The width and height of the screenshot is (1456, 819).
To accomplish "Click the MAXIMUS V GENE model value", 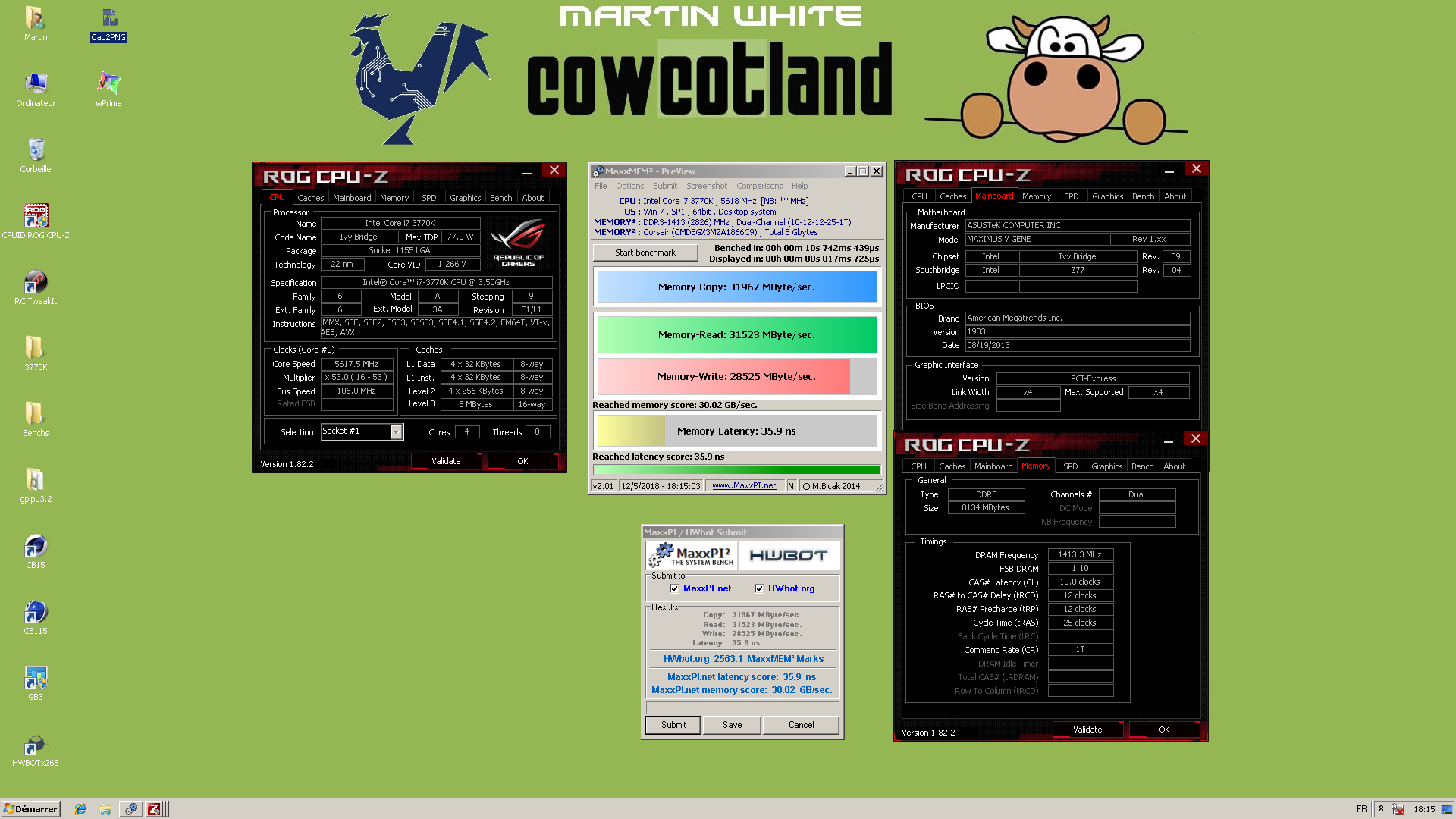I will (x=1036, y=239).
